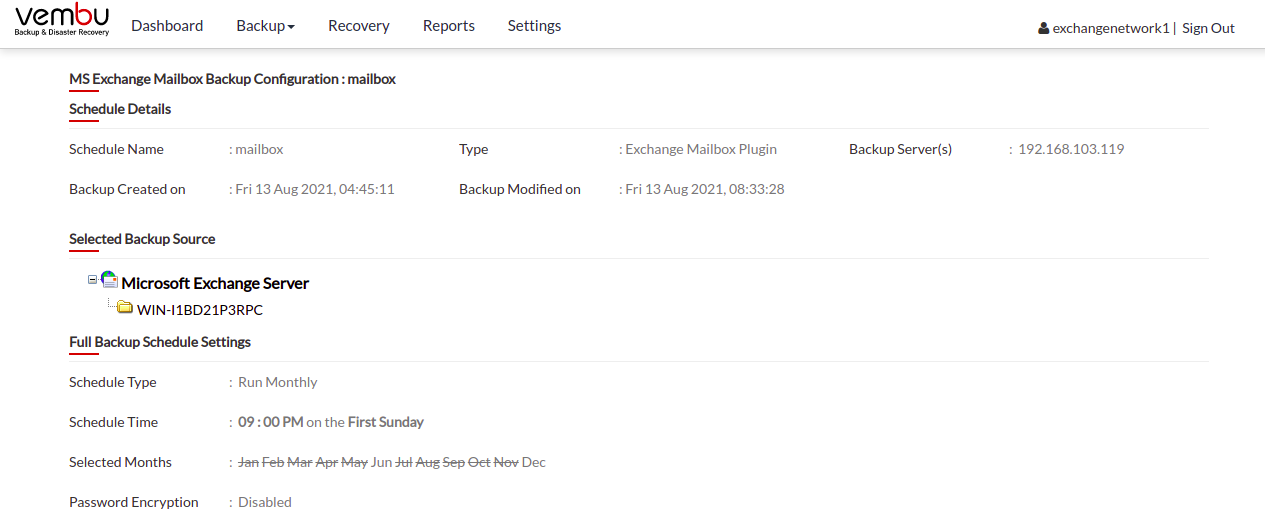
Task: Click the Full Backup Schedule Settings heading
Action: pyautogui.click(x=160, y=342)
